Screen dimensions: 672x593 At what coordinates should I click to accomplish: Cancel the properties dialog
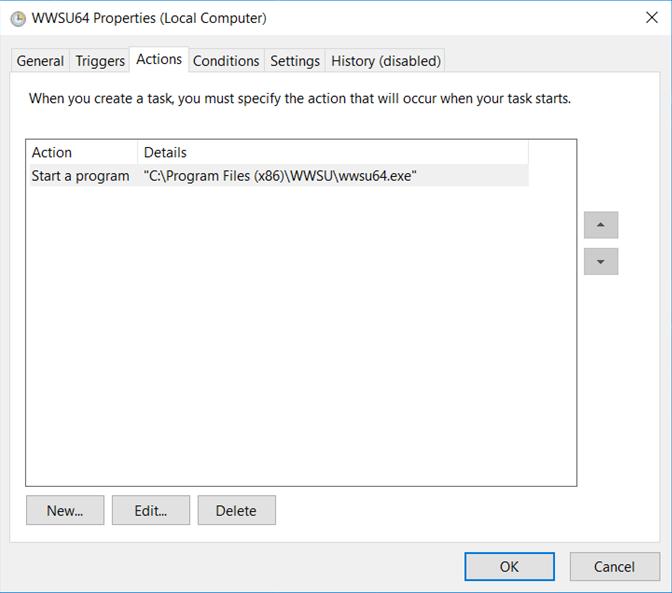[x=615, y=566]
